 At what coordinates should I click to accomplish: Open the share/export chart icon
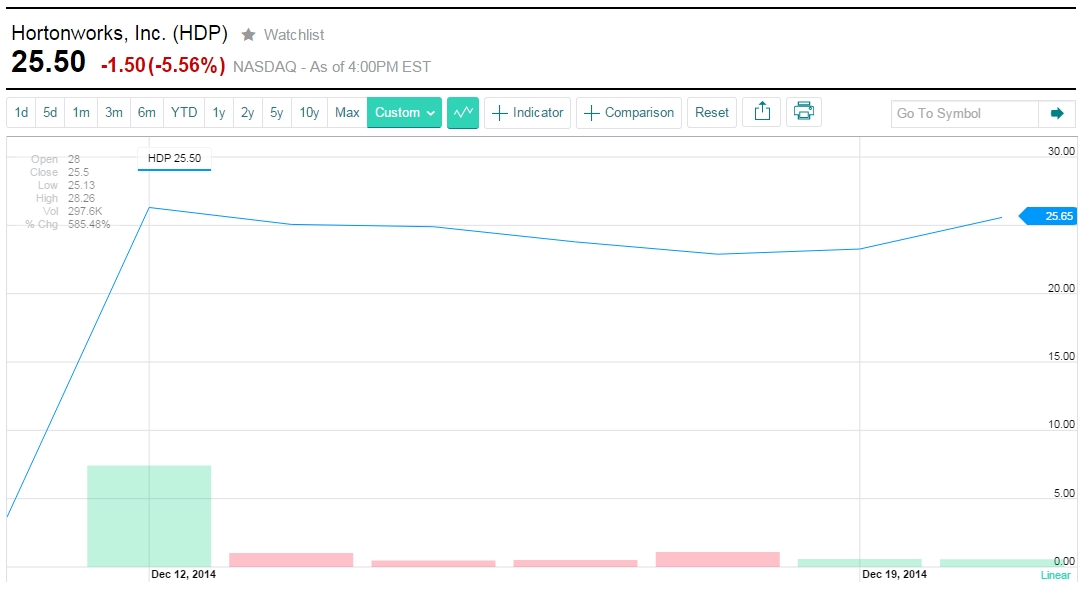tap(762, 112)
